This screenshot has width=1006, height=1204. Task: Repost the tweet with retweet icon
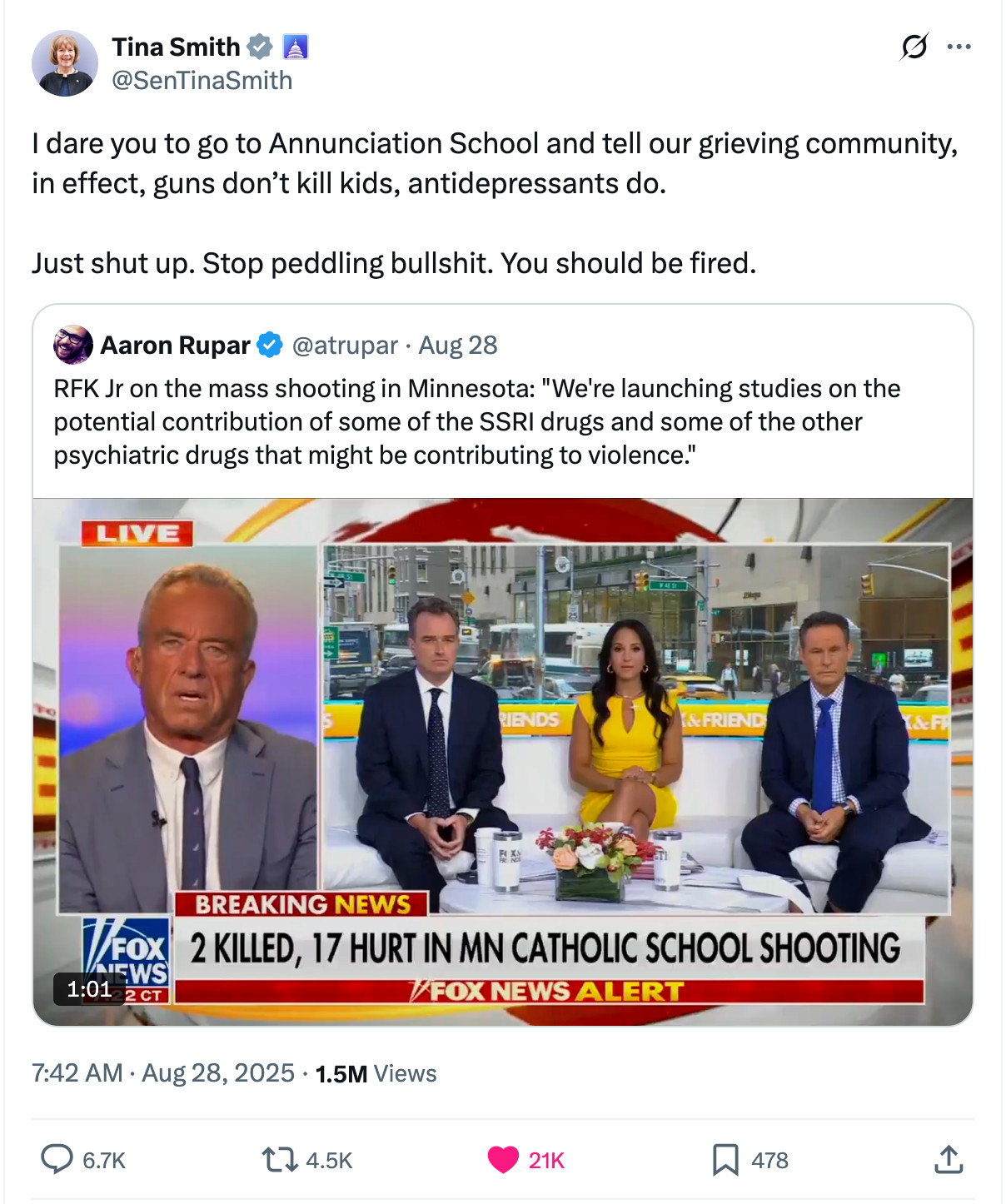click(280, 1159)
